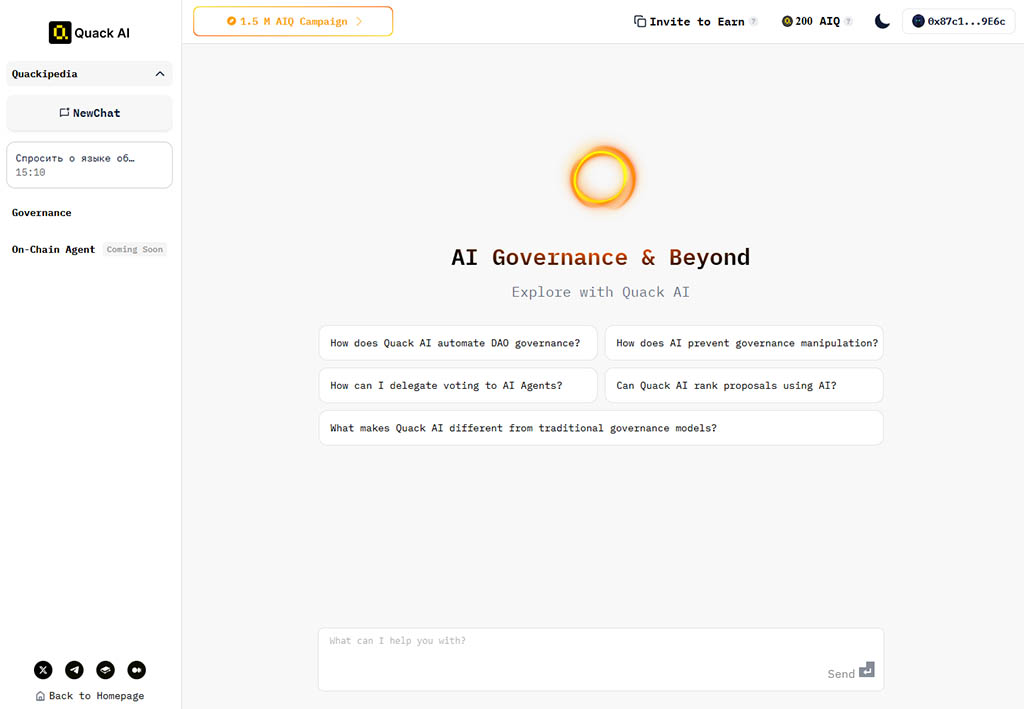Click the NewChat message icon
Screen dimensions: 1024x709
coord(64,113)
